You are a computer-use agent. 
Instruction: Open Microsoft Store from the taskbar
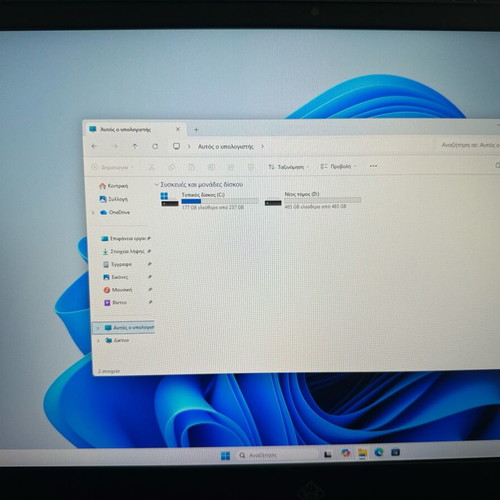(395, 452)
